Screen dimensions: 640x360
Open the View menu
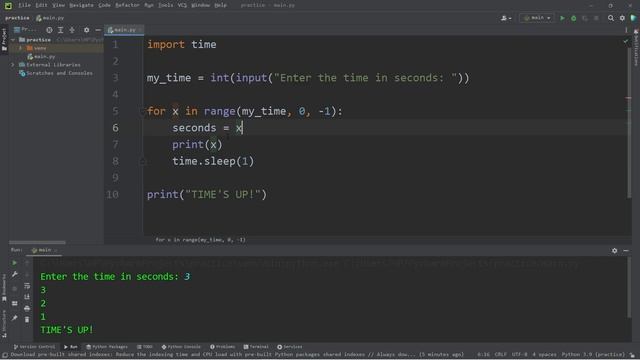(58, 5)
